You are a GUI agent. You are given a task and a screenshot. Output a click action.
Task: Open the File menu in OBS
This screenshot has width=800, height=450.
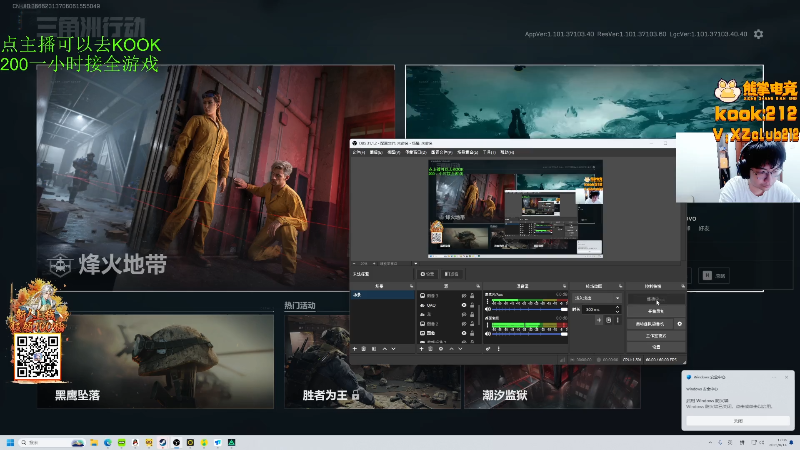pyautogui.click(x=359, y=152)
